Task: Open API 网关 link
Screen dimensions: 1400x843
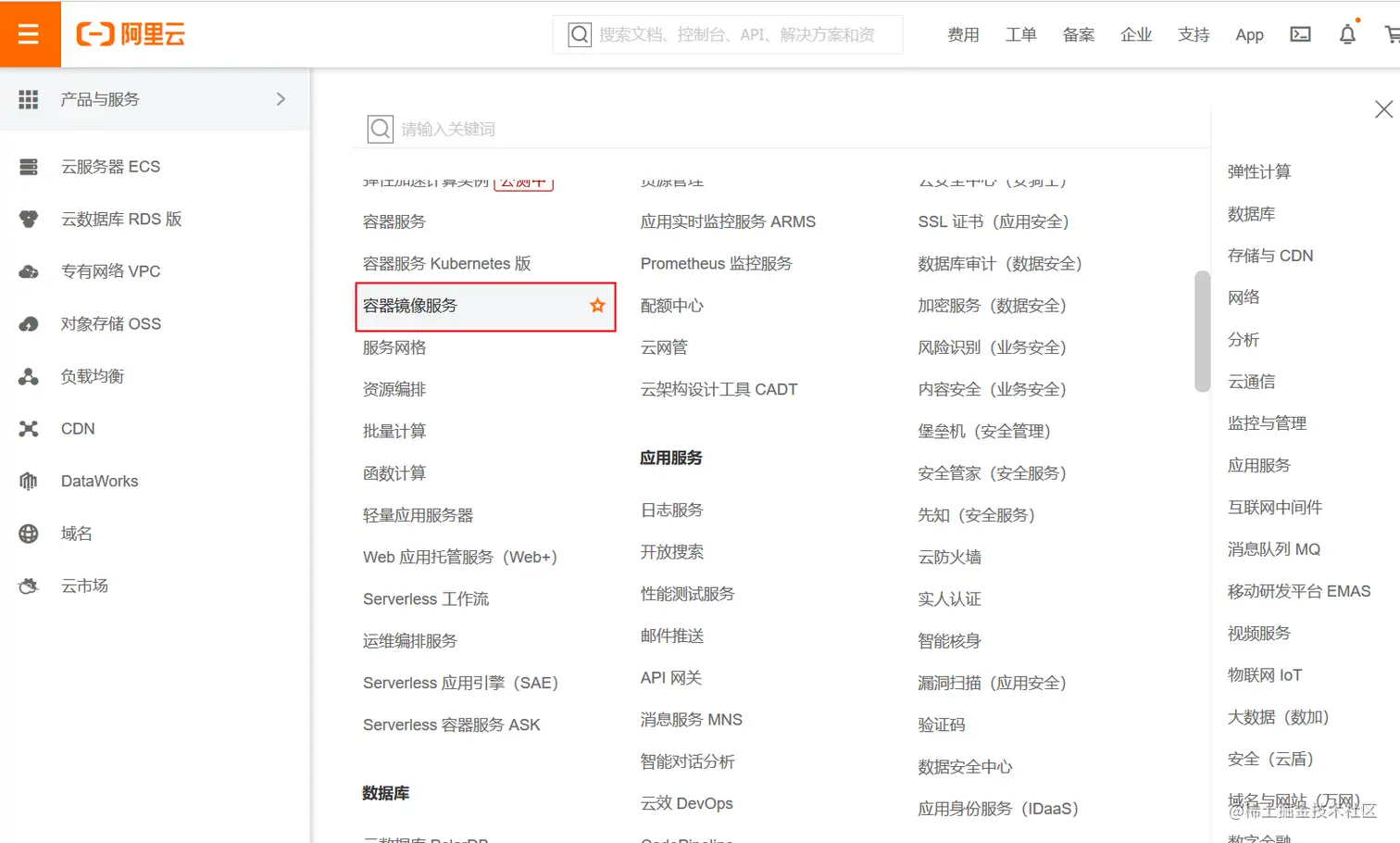Action: coord(671,678)
